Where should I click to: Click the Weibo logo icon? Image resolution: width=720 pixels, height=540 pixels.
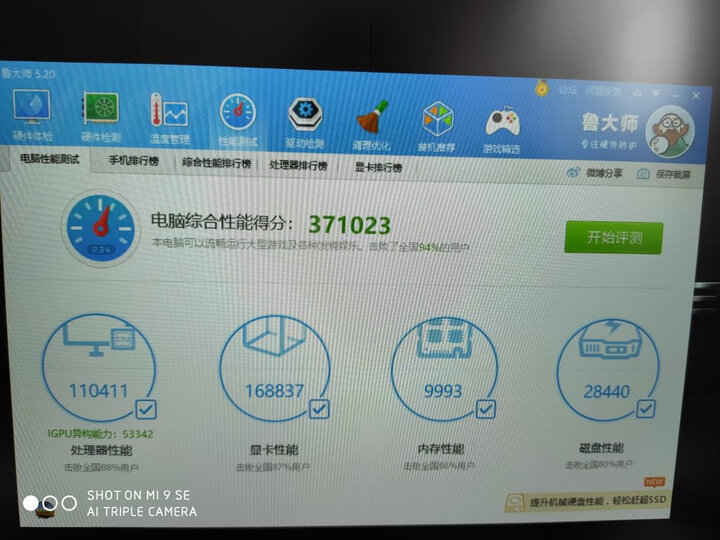(x=573, y=173)
